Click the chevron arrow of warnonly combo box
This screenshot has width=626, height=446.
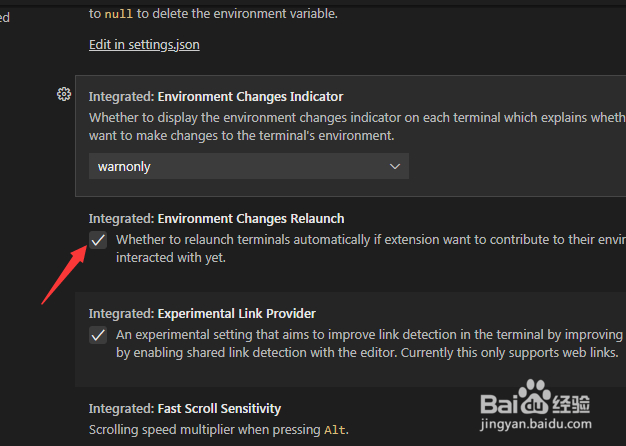(395, 167)
